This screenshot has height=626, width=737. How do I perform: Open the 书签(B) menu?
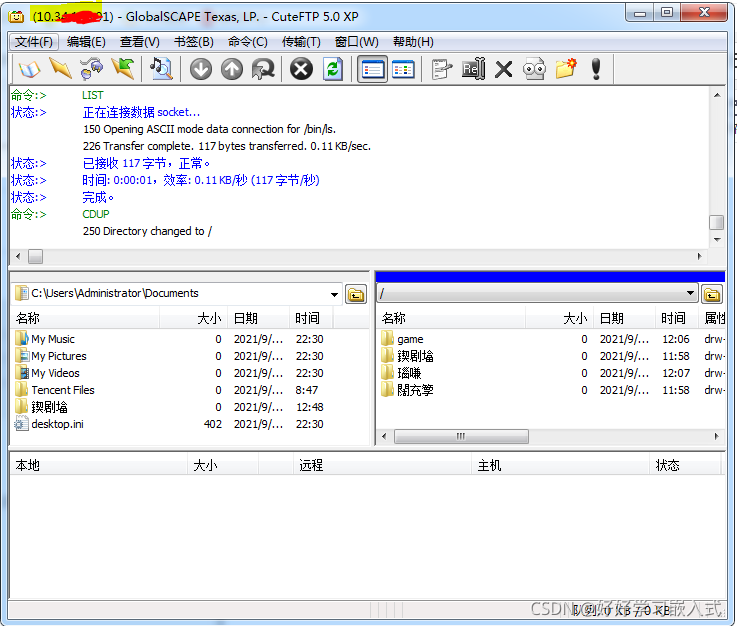coord(194,42)
